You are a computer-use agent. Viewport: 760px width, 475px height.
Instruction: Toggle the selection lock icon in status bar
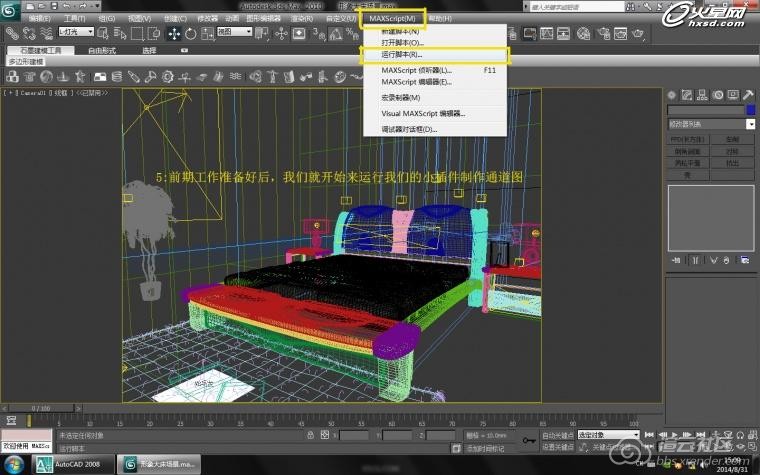(311, 436)
